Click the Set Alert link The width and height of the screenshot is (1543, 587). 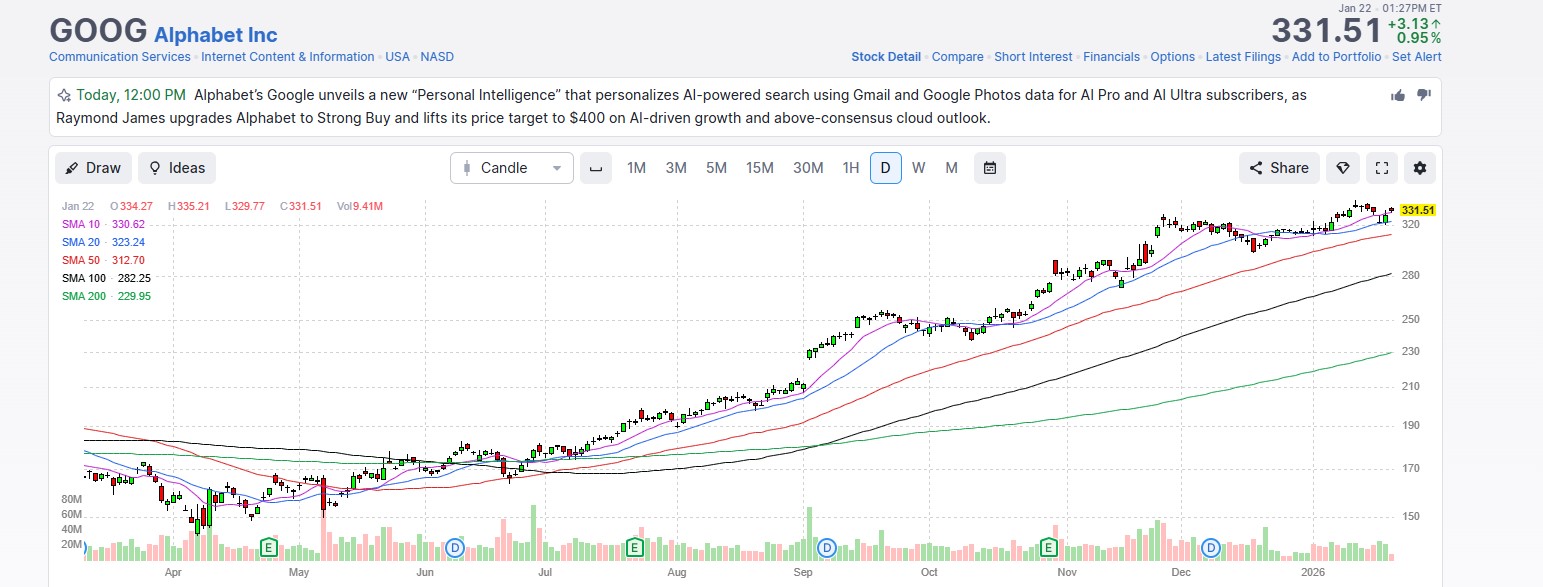(1416, 57)
